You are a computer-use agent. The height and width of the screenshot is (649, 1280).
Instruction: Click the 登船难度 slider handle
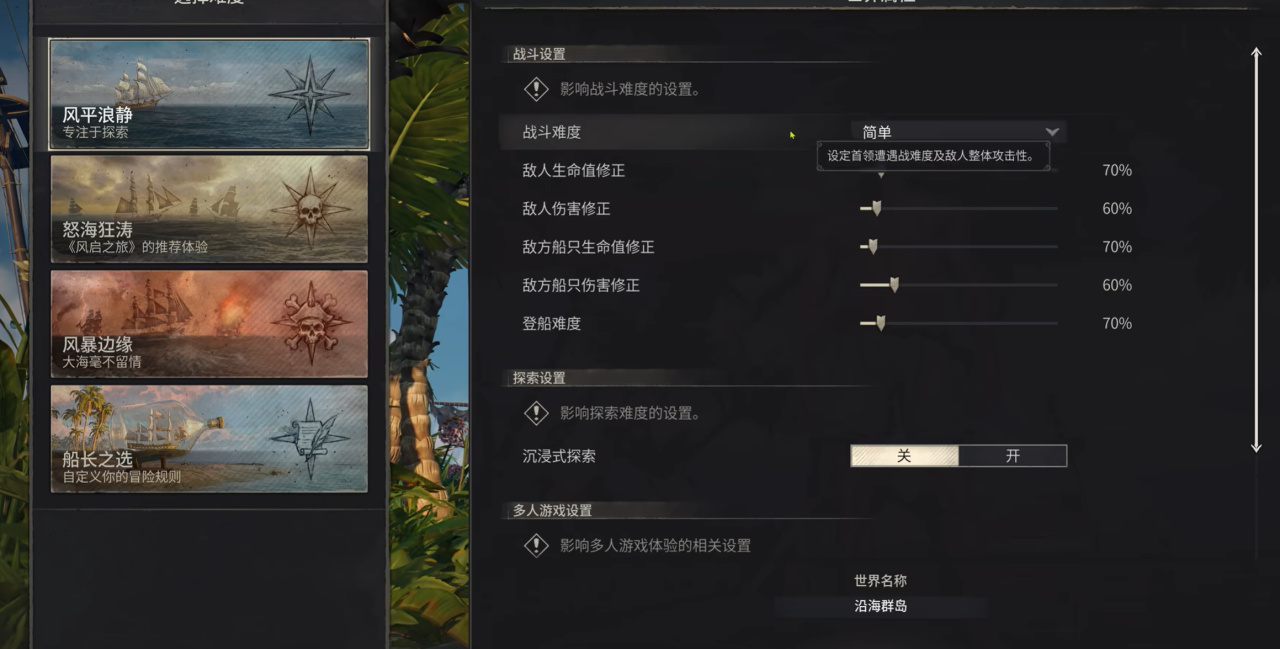(x=880, y=323)
